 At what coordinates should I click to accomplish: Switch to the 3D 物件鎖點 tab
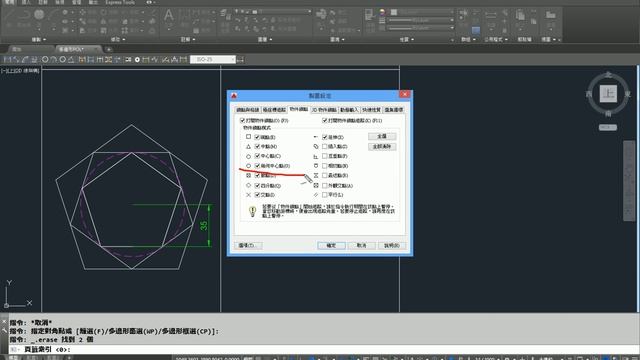click(324, 110)
